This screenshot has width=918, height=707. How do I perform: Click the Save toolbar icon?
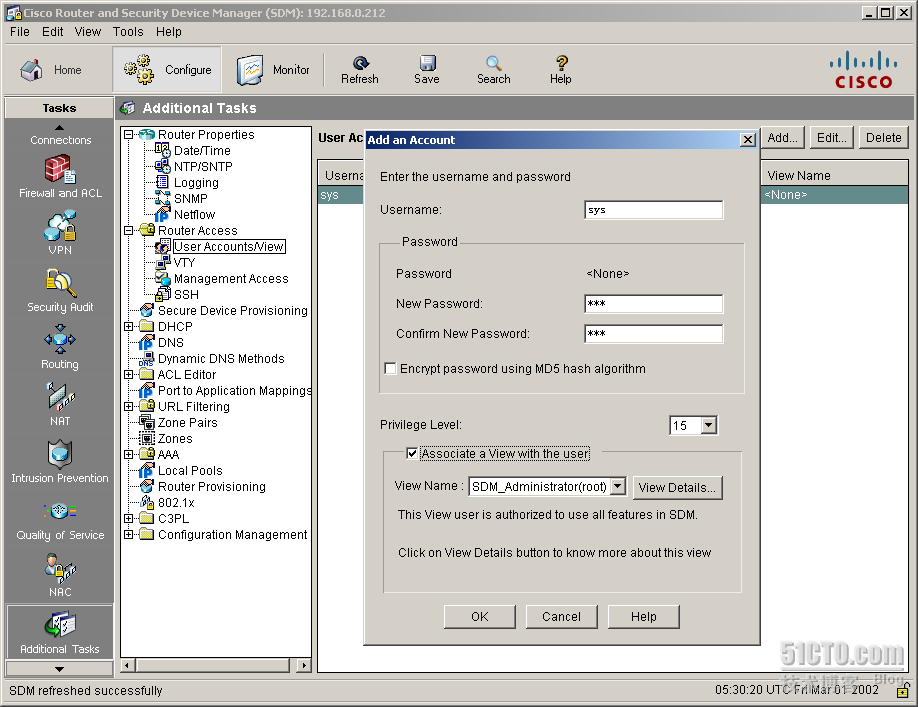pyautogui.click(x=427, y=70)
